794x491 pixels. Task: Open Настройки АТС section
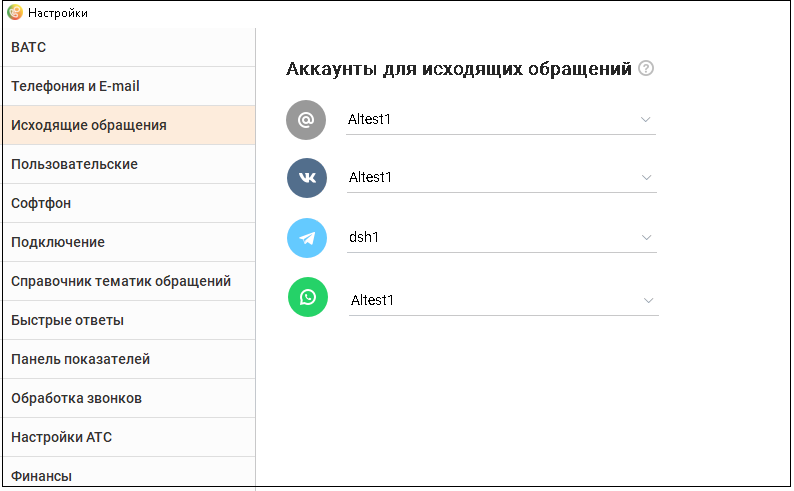coord(129,437)
